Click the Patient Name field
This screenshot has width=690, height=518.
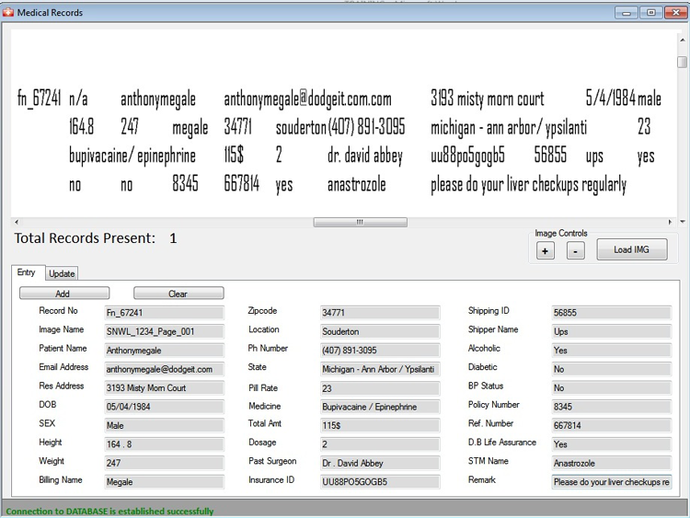164,350
